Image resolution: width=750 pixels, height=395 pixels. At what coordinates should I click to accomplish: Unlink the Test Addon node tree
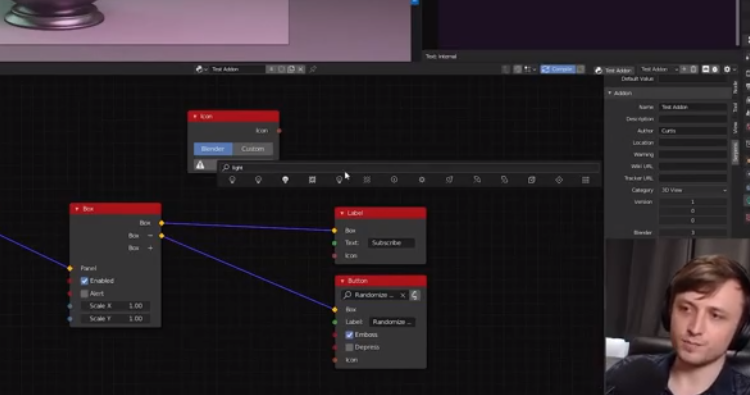tap(300, 69)
